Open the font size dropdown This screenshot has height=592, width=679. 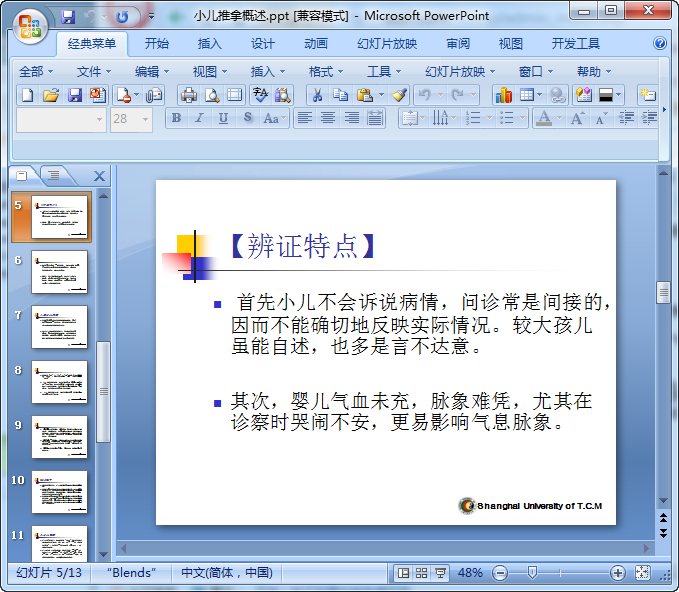coord(144,118)
